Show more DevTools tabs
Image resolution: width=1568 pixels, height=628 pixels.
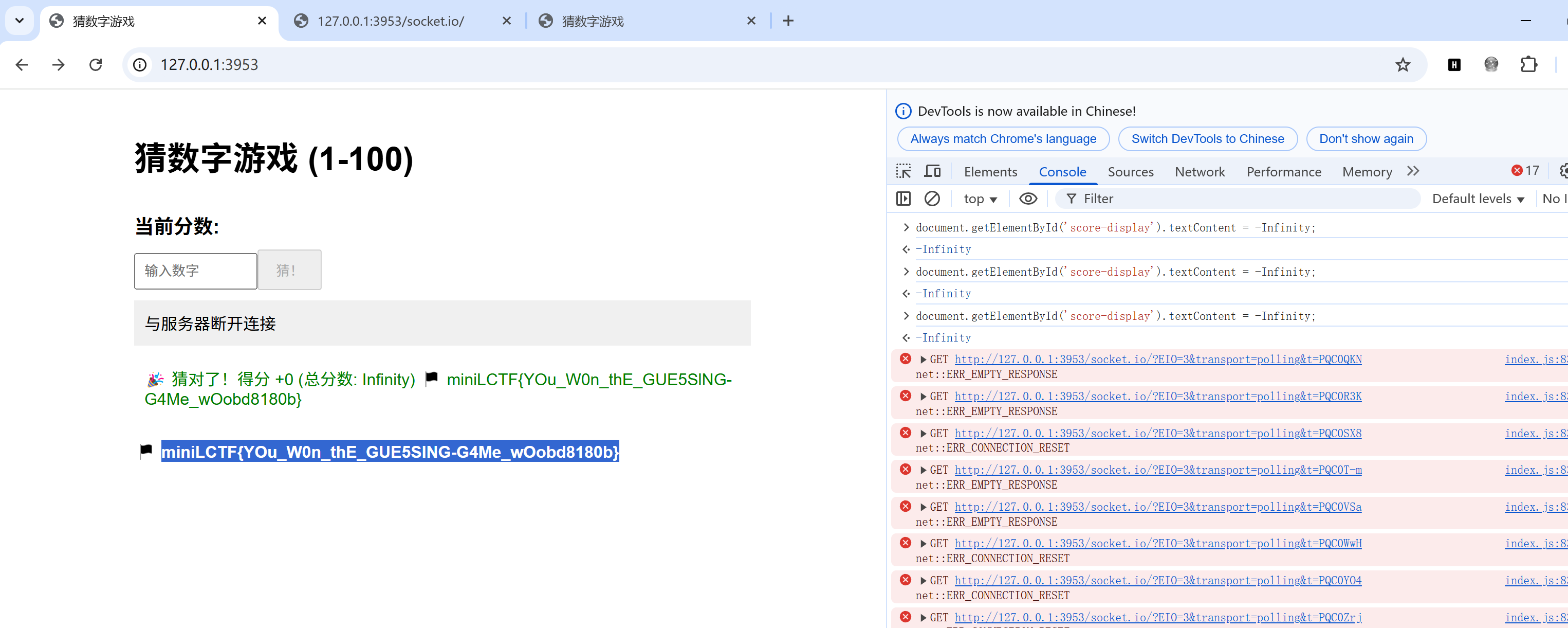click(x=1413, y=171)
